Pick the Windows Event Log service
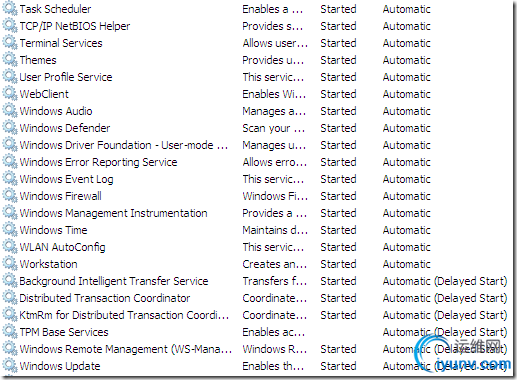Screen dimensions: 517x380 [x=66, y=179]
